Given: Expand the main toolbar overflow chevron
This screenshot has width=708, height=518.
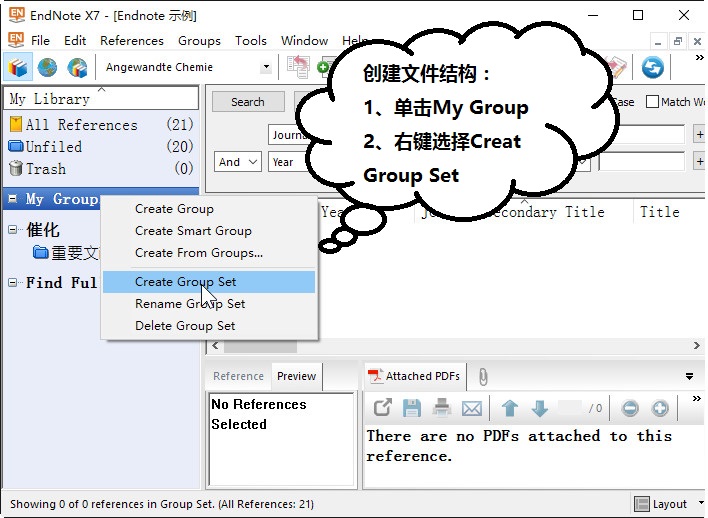Looking at the screenshot, I should pyautogui.click(x=699, y=58).
